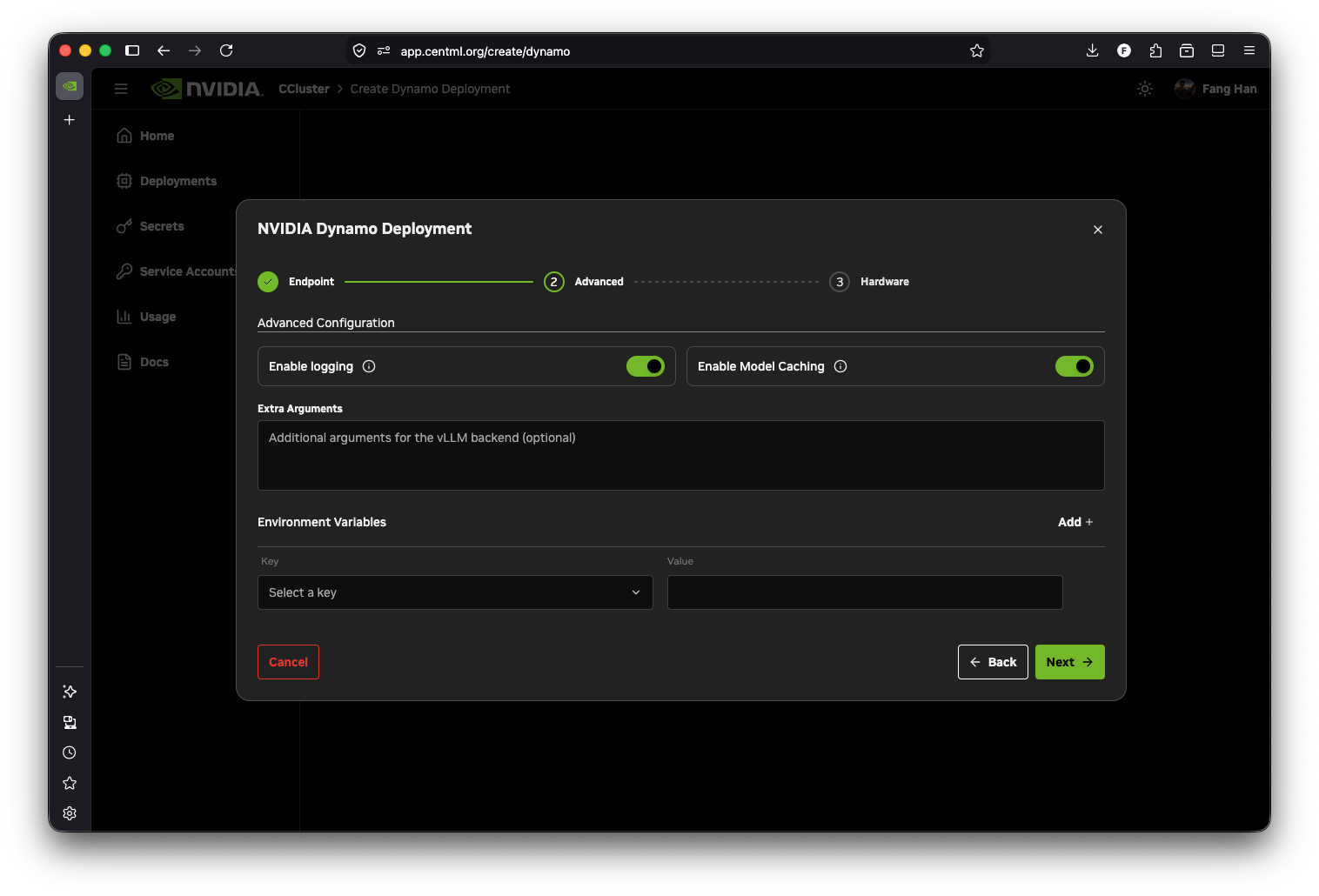Viewport: 1319px width, 896px height.
Task: Jump to the Endpoint step
Action: pyautogui.click(x=296, y=282)
